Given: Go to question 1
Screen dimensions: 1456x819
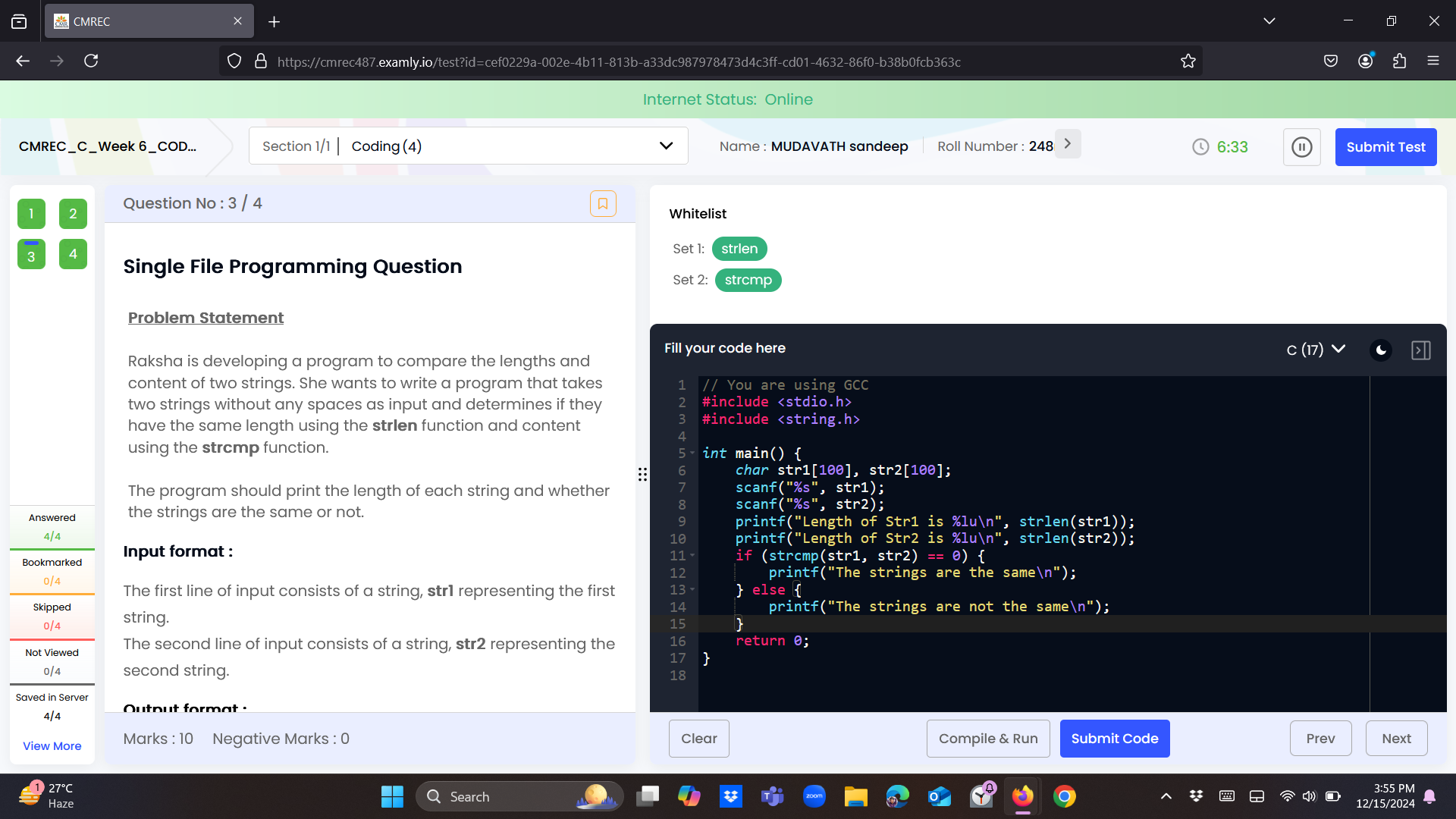Looking at the screenshot, I should coord(31,214).
